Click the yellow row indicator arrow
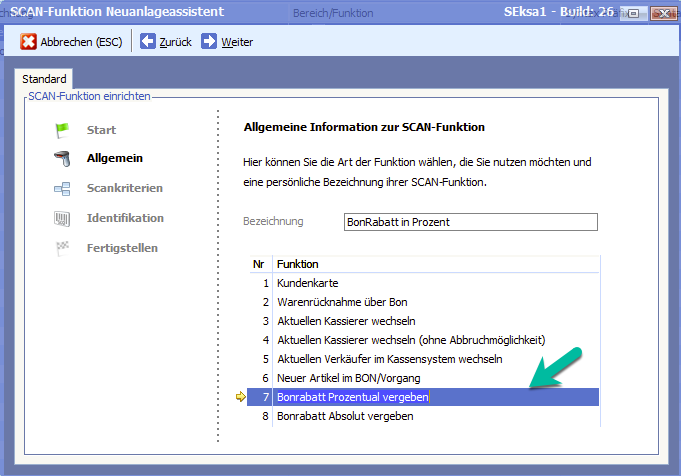The width and height of the screenshot is (681, 476). coord(240,397)
